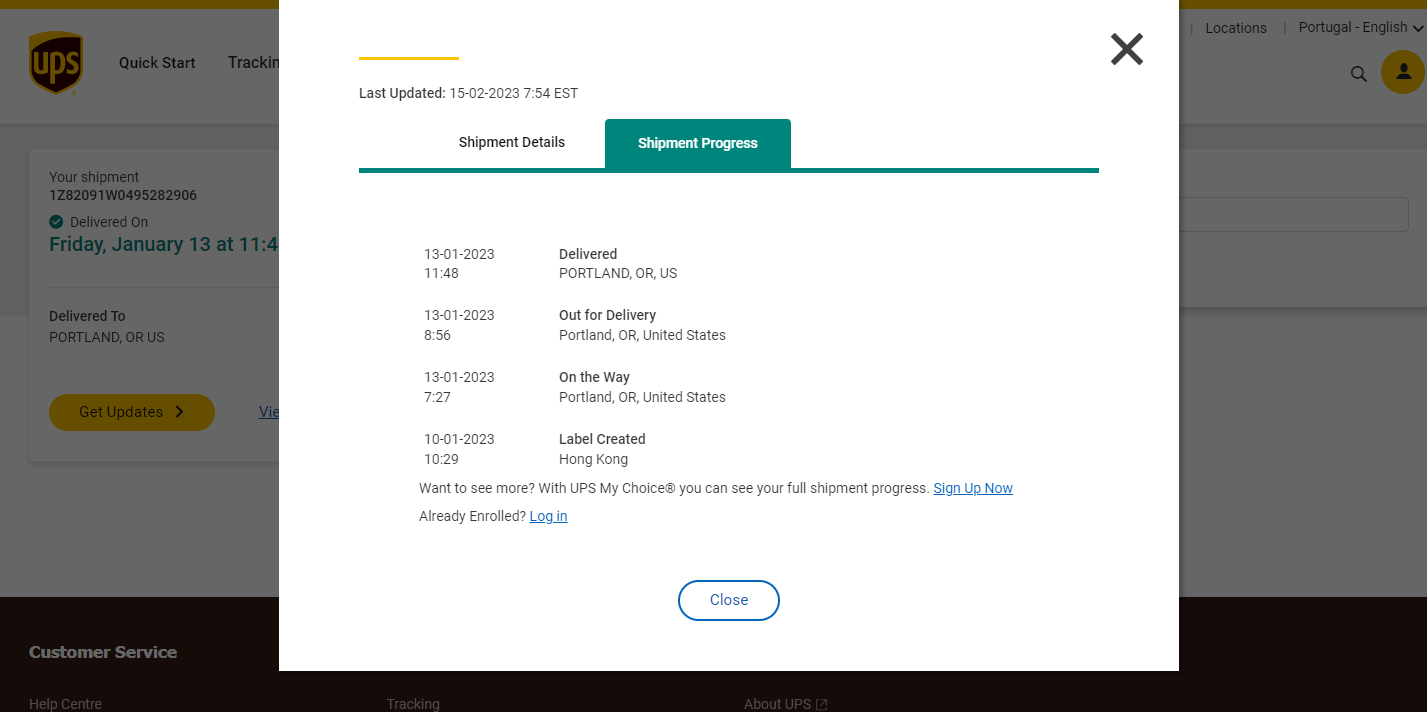Click the 8:56 time entry

point(437,335)
